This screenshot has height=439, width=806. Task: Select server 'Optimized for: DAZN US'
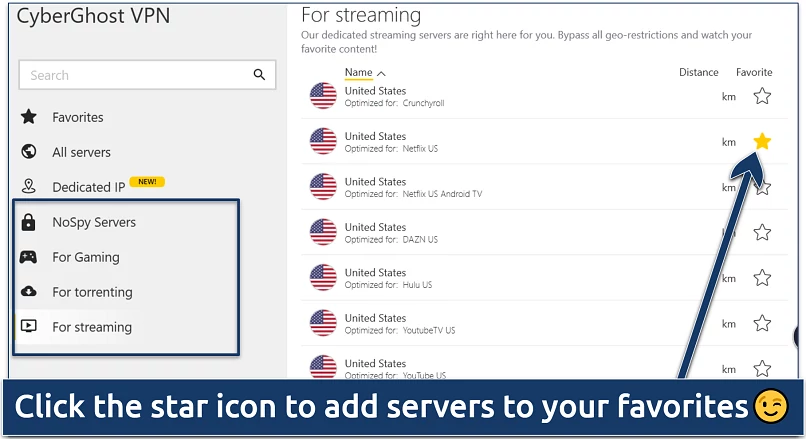[x=391, y=240]
